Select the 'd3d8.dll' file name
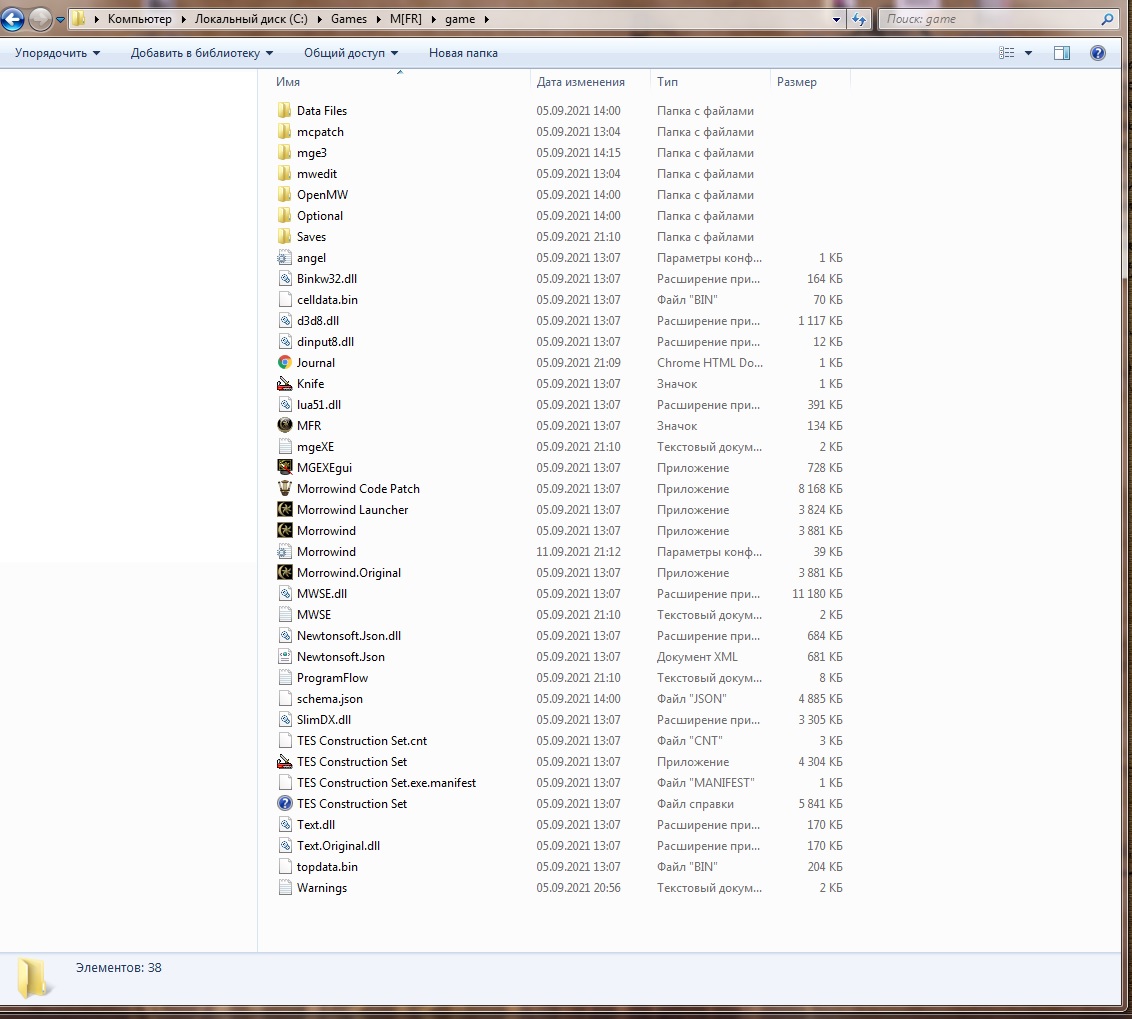Image resolution: width=1132 pixels, height=1019 pixels. pyautogui.click(x=318, y=321)
